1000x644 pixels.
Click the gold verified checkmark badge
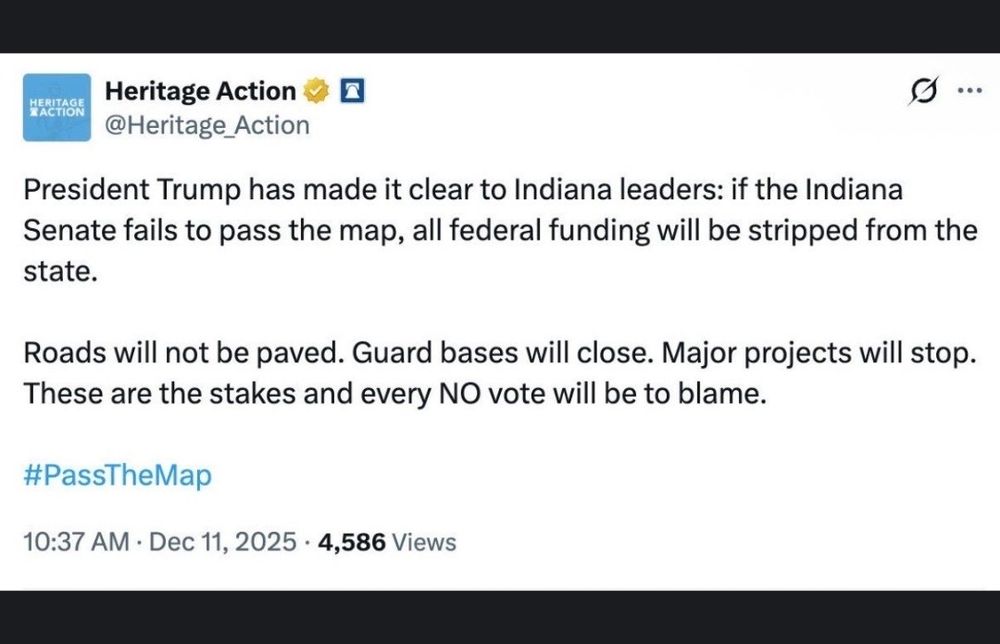pyautogui.click(x=316, y=92)
